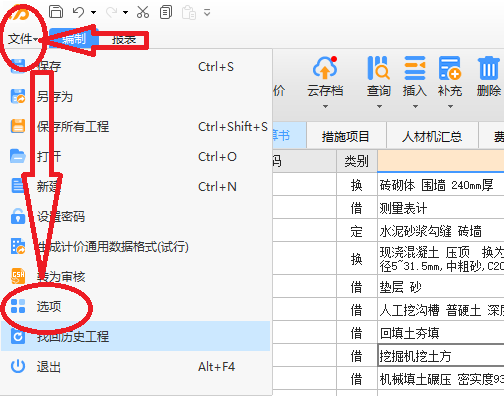
Task: Select the cell 机械填土碾压
Action: [441, 379]
